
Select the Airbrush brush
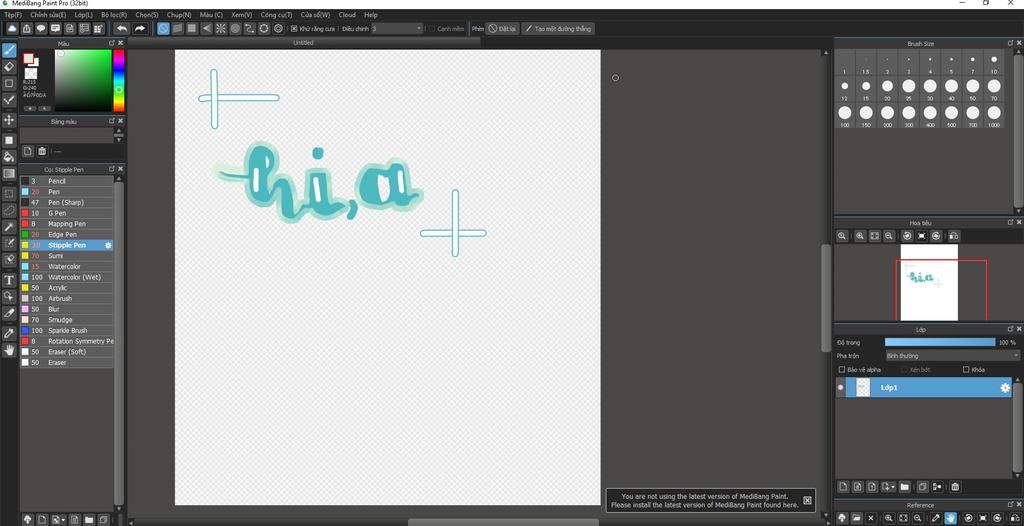tap(67, 299)
